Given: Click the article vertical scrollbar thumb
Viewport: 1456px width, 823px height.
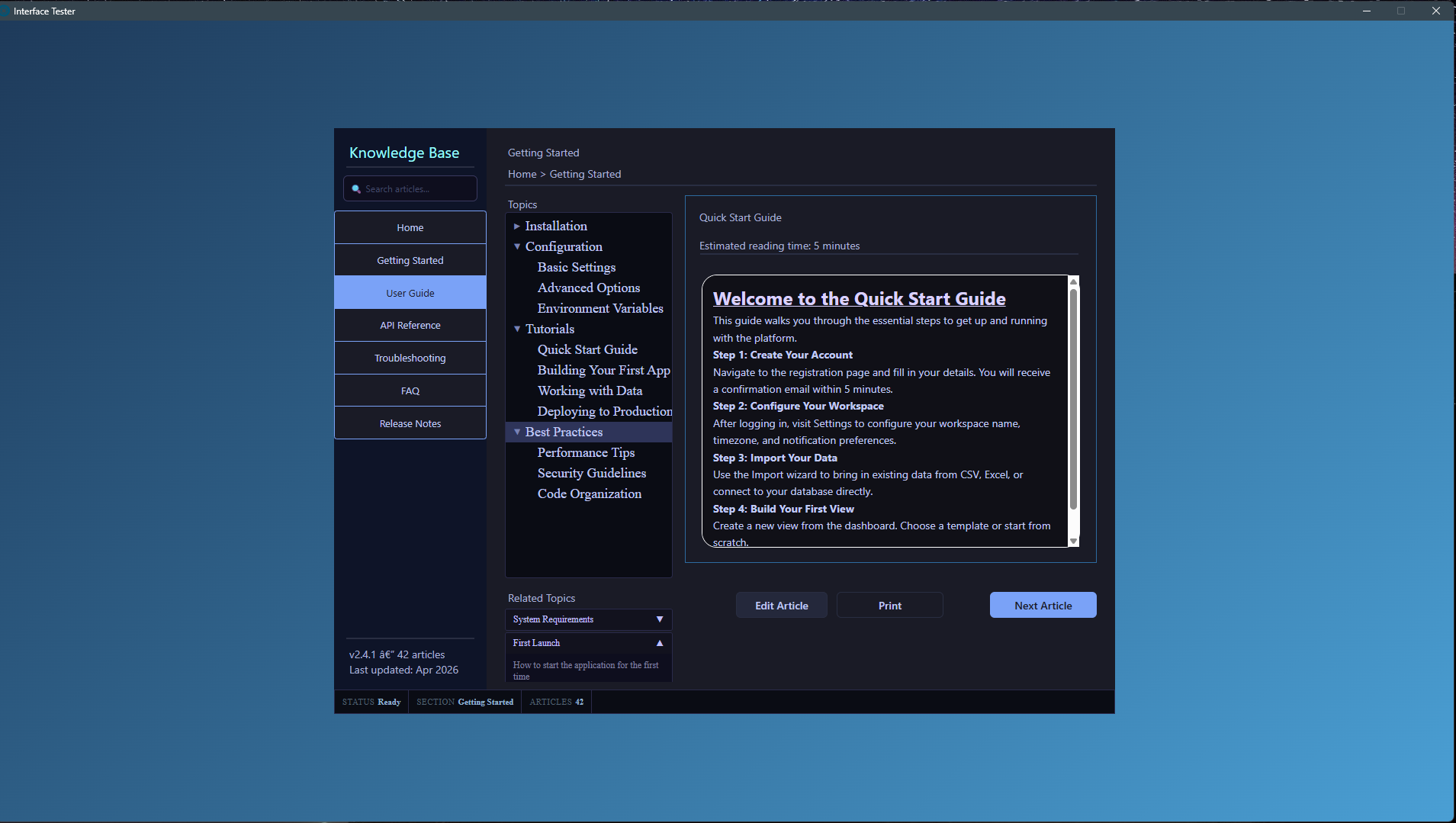Looking at the screenshot, I should pyautogui.click(x=1073, y=398).
